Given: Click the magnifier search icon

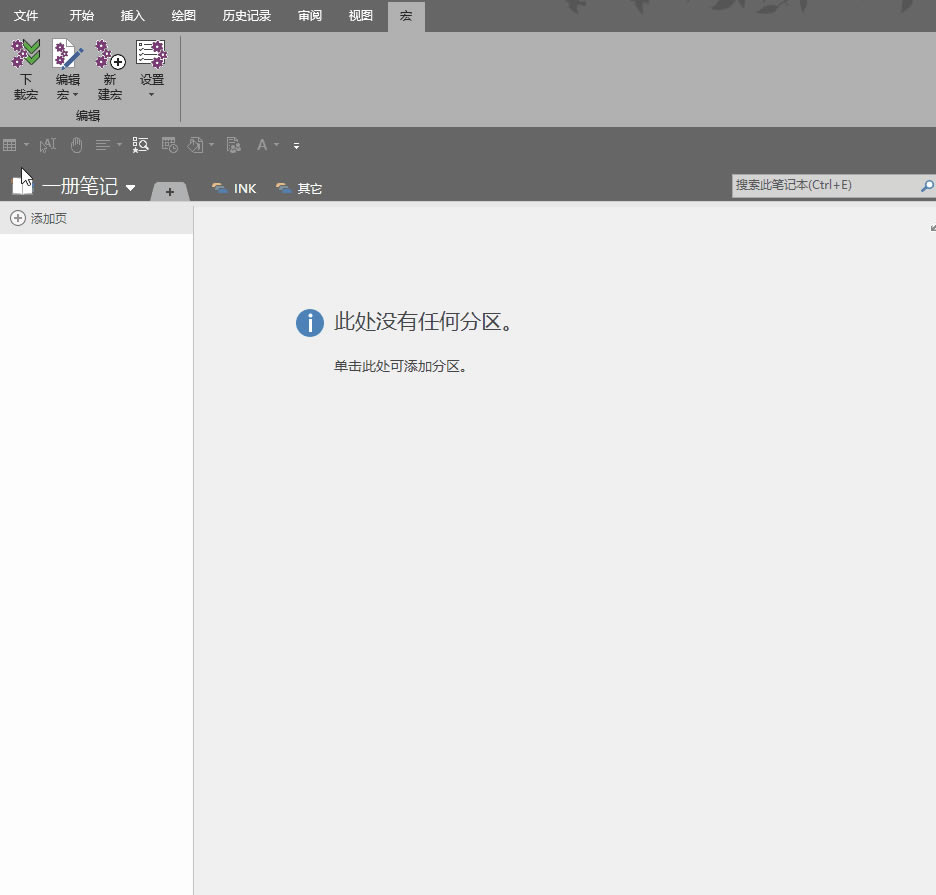Looking at the screenshot, I should pyautogui.click(x=927, y=186).
